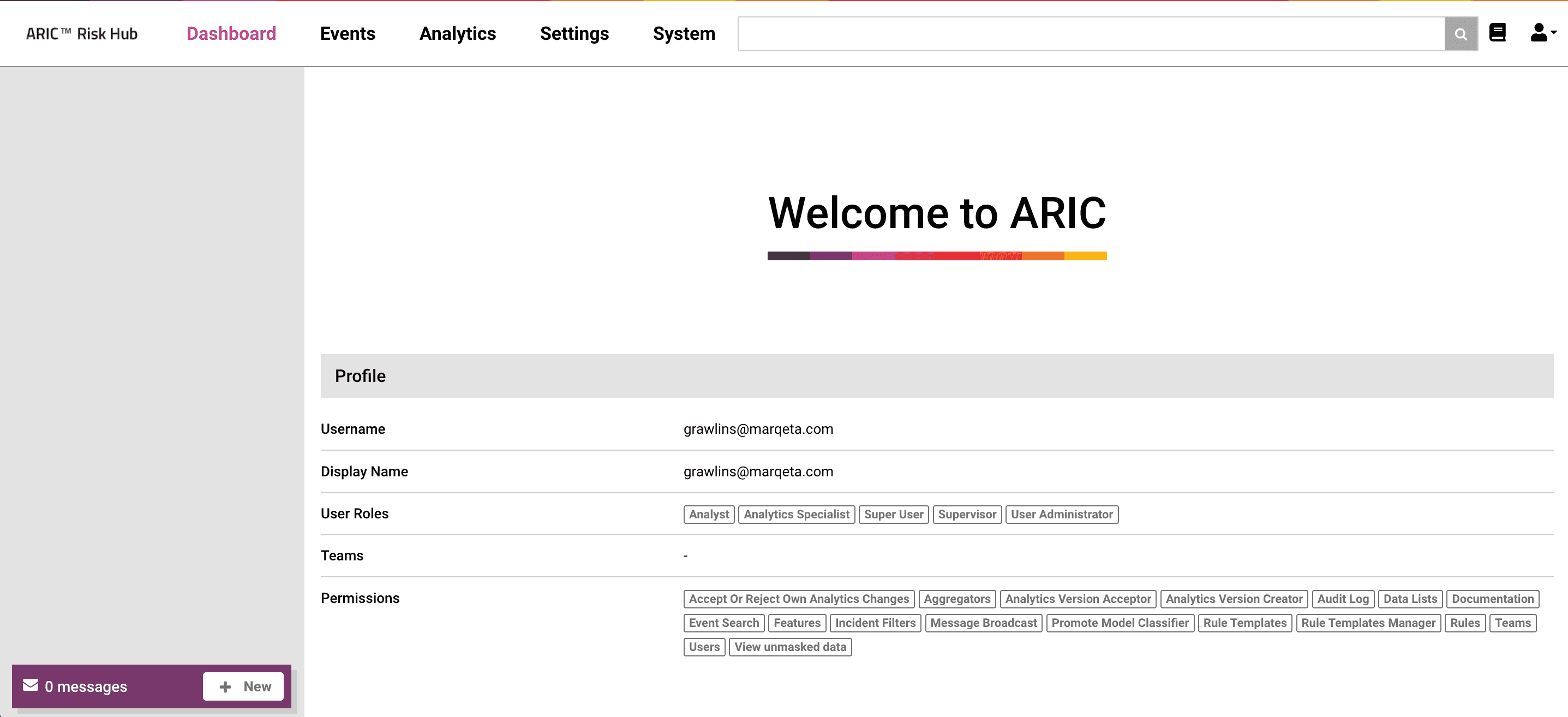1568x717 pixels.
Task: Click the Username row label
Action: click(353, 429)
